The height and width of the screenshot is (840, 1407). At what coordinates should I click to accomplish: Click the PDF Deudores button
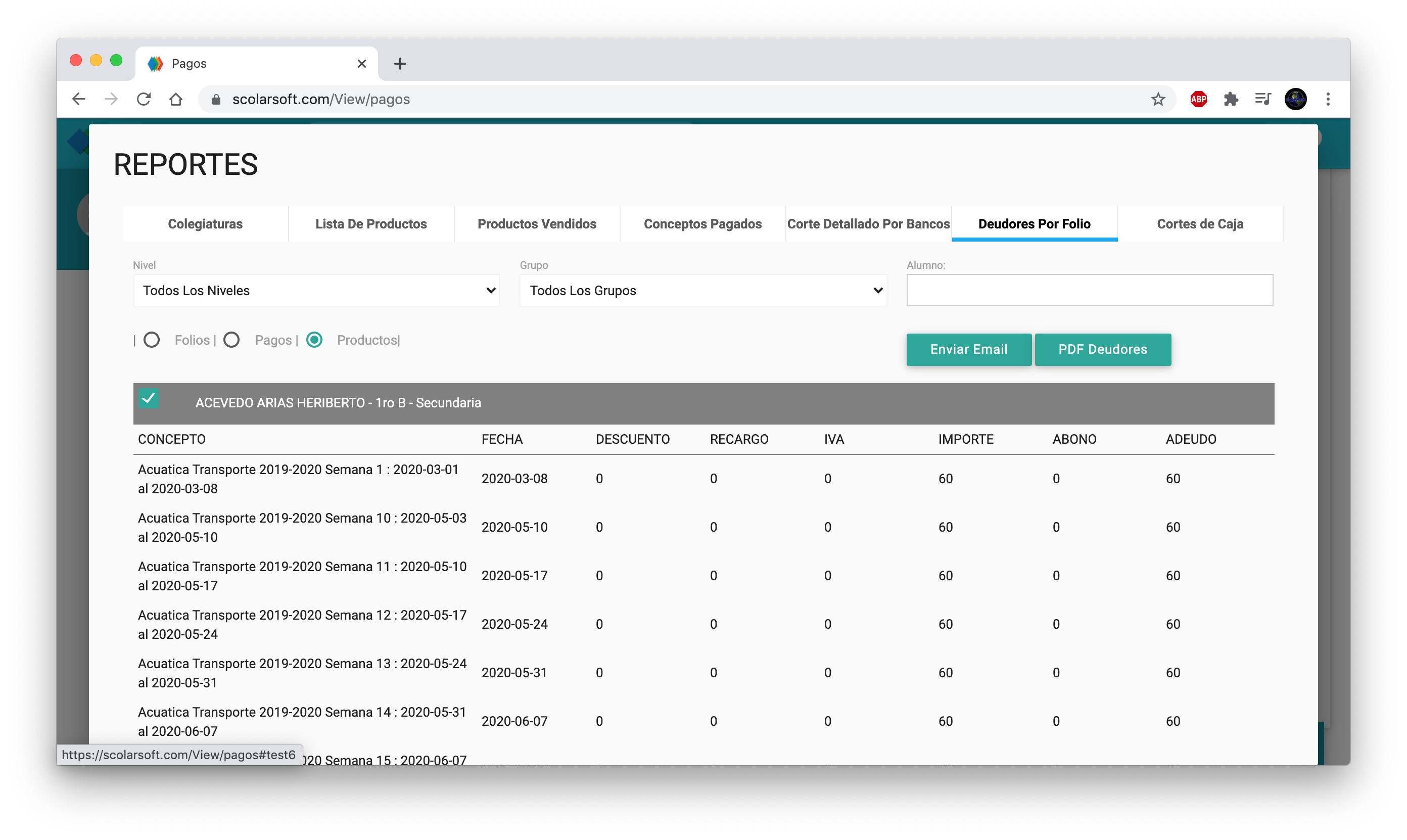tap(1103, 349)
